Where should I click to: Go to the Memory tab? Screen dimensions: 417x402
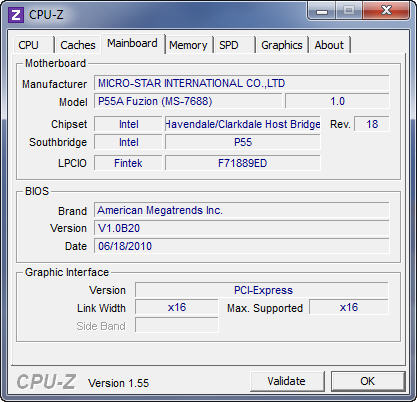(x=188, y=45)
